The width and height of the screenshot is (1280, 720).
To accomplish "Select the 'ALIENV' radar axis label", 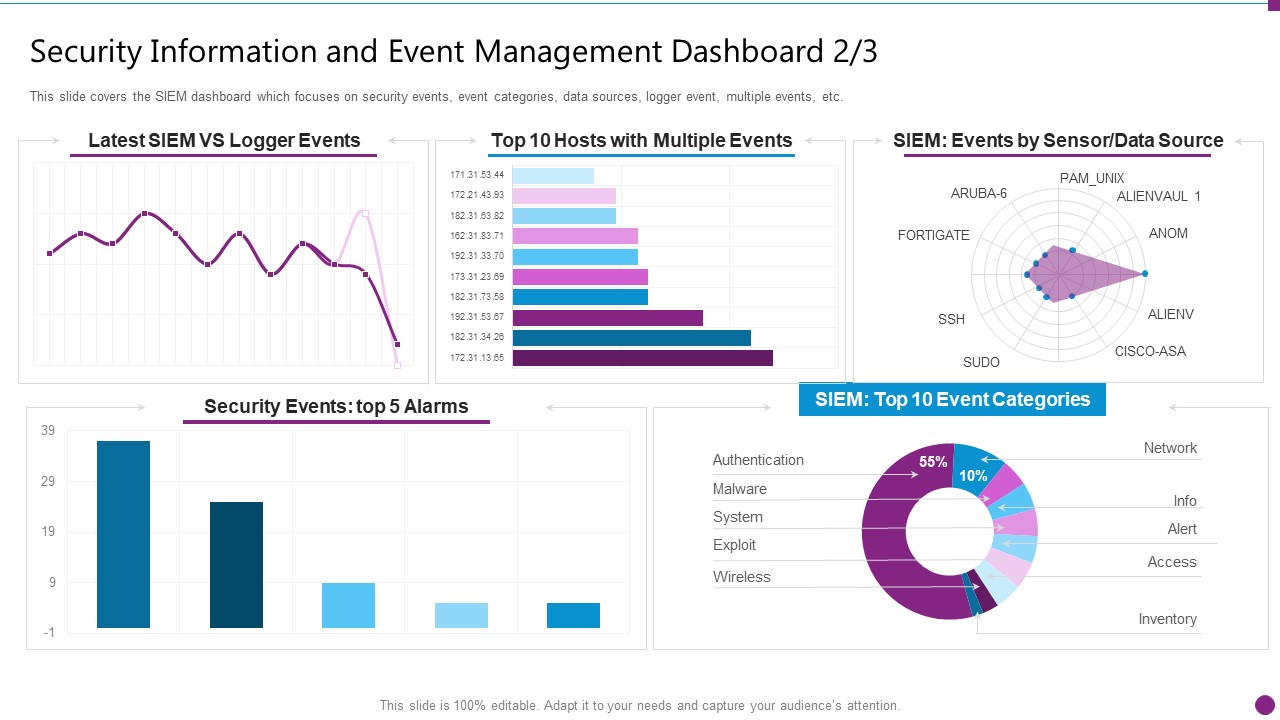I will click(x=1171, y=314).
